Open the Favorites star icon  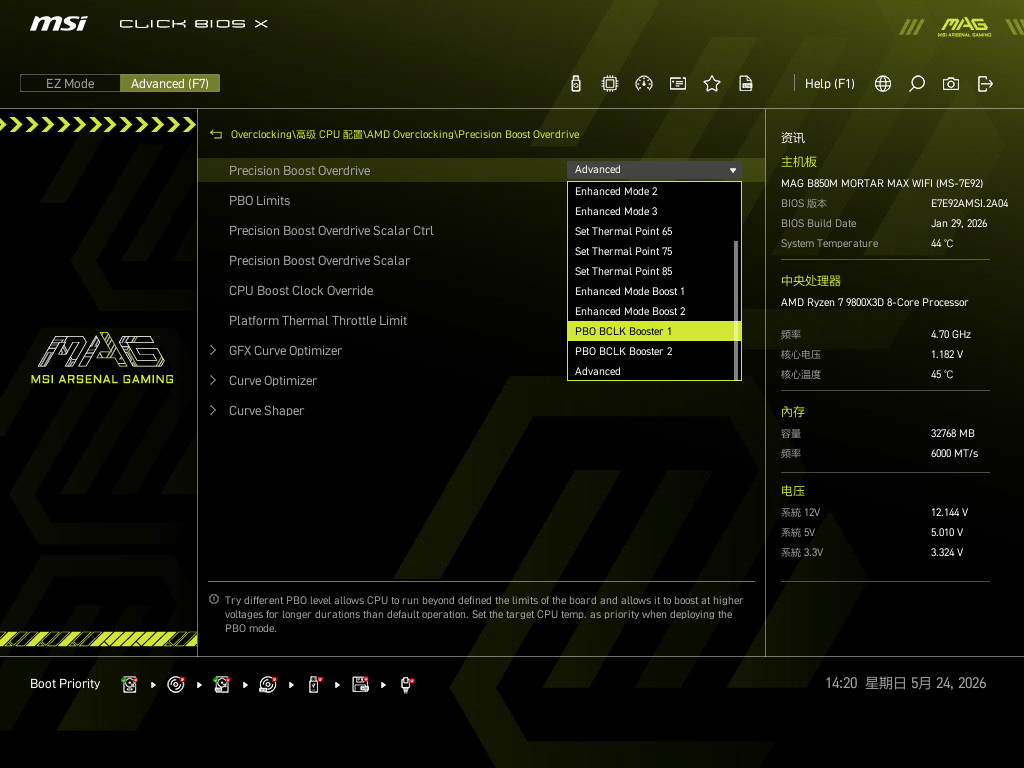click(712, 84)
